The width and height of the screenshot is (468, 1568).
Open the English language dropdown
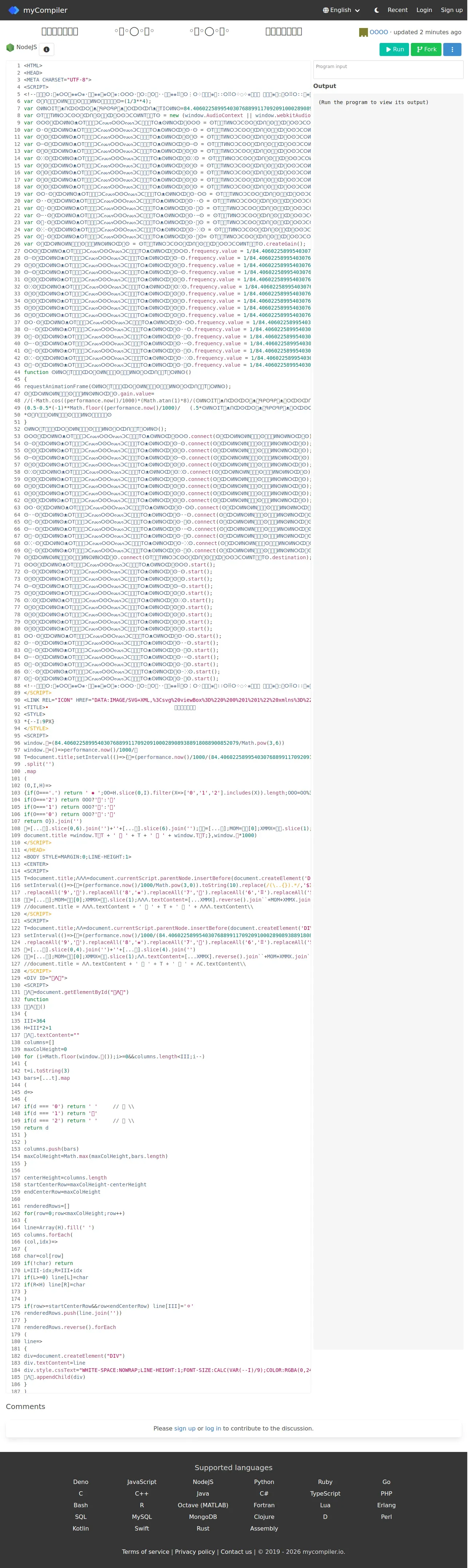(341, 10)
